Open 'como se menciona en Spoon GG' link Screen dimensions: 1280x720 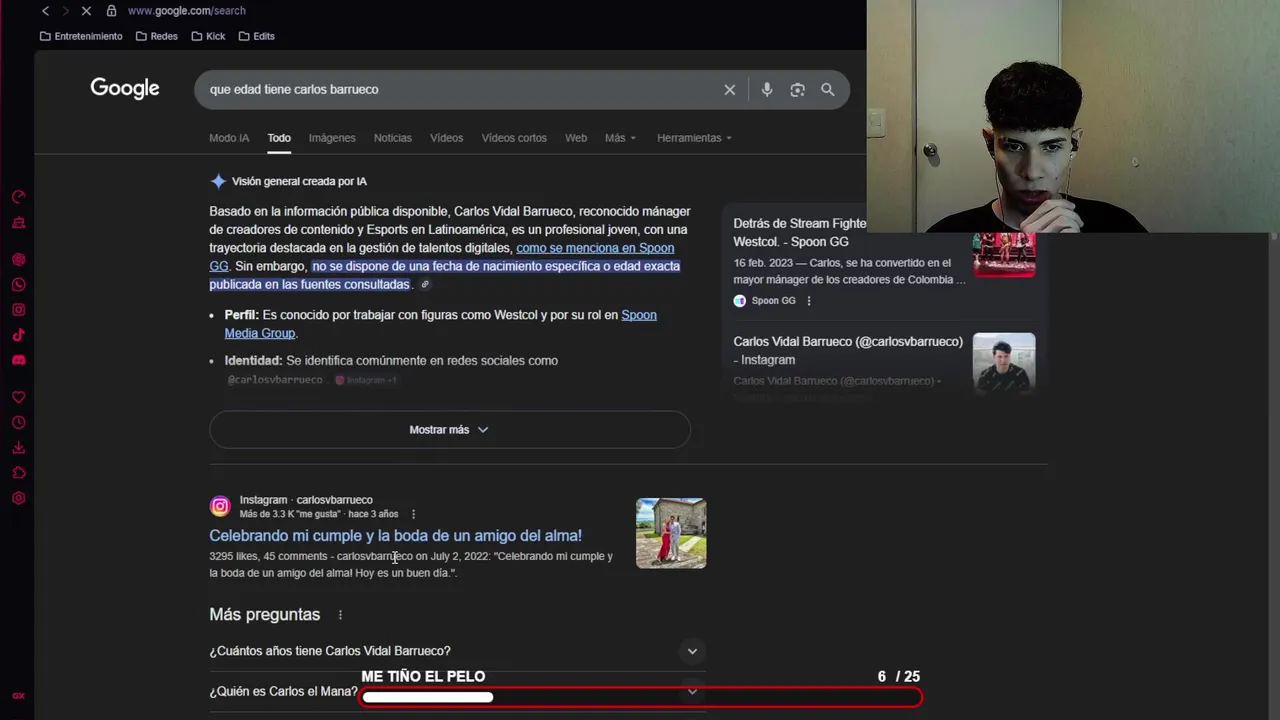(595, 248)
